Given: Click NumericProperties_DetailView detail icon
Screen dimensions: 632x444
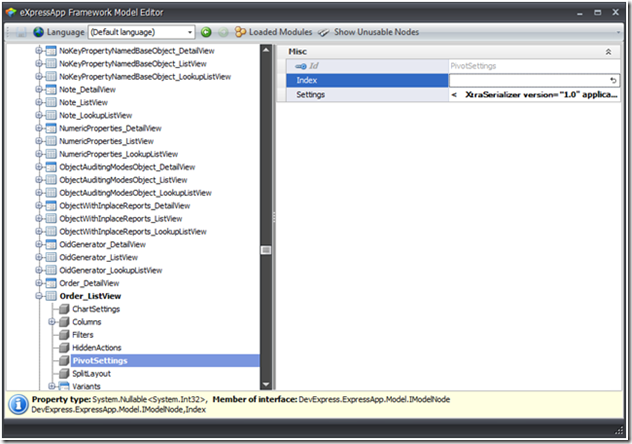Looking at the screenshot, I should pos(51,128).
